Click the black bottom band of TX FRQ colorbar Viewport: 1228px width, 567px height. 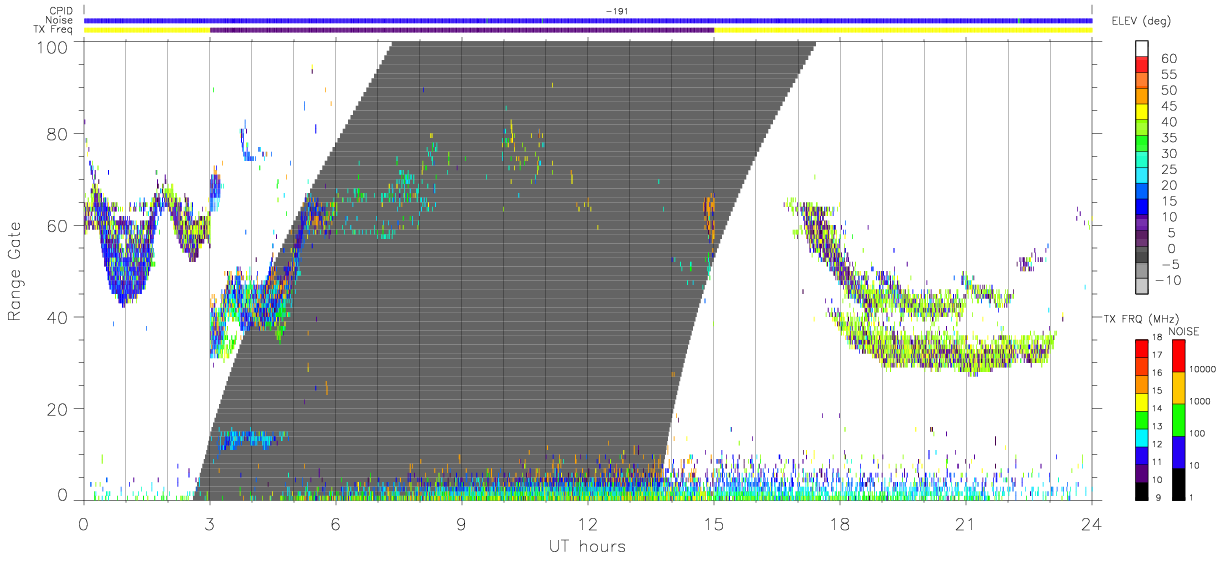(1141, 490)
